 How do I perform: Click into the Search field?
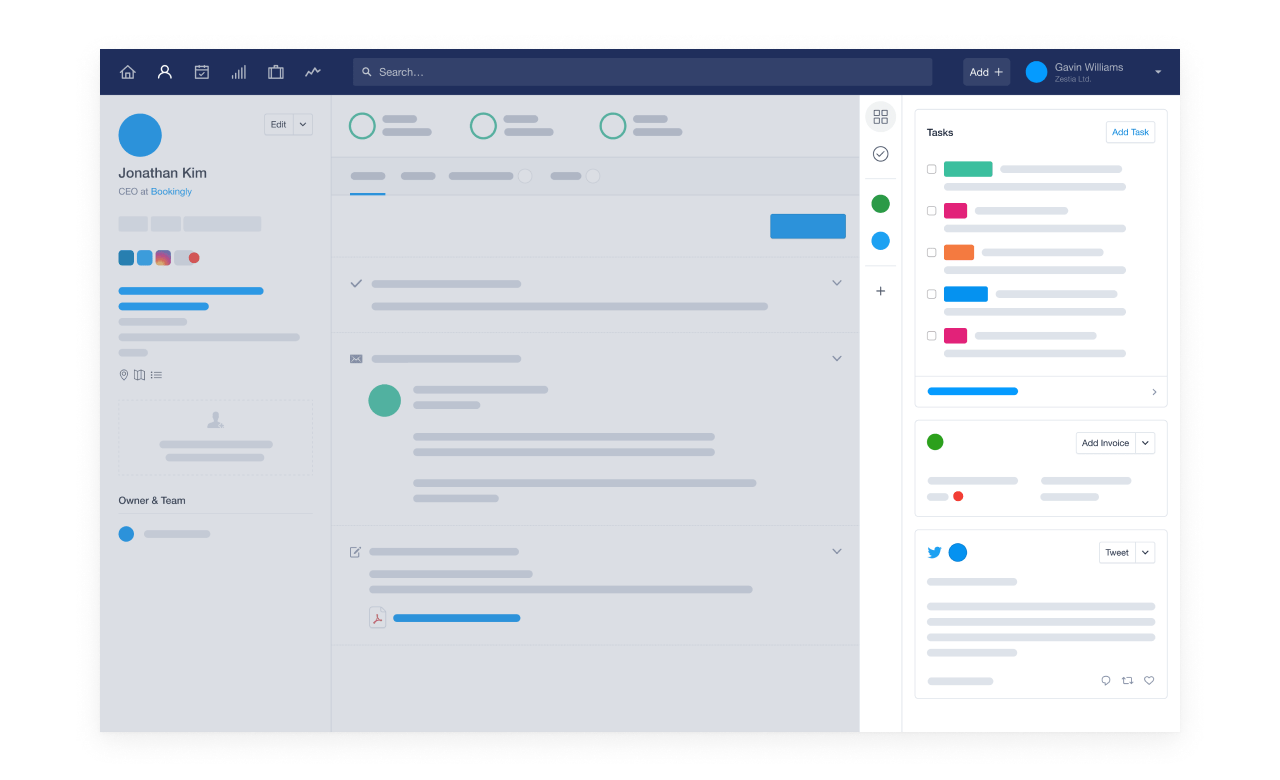pos(642,72)
